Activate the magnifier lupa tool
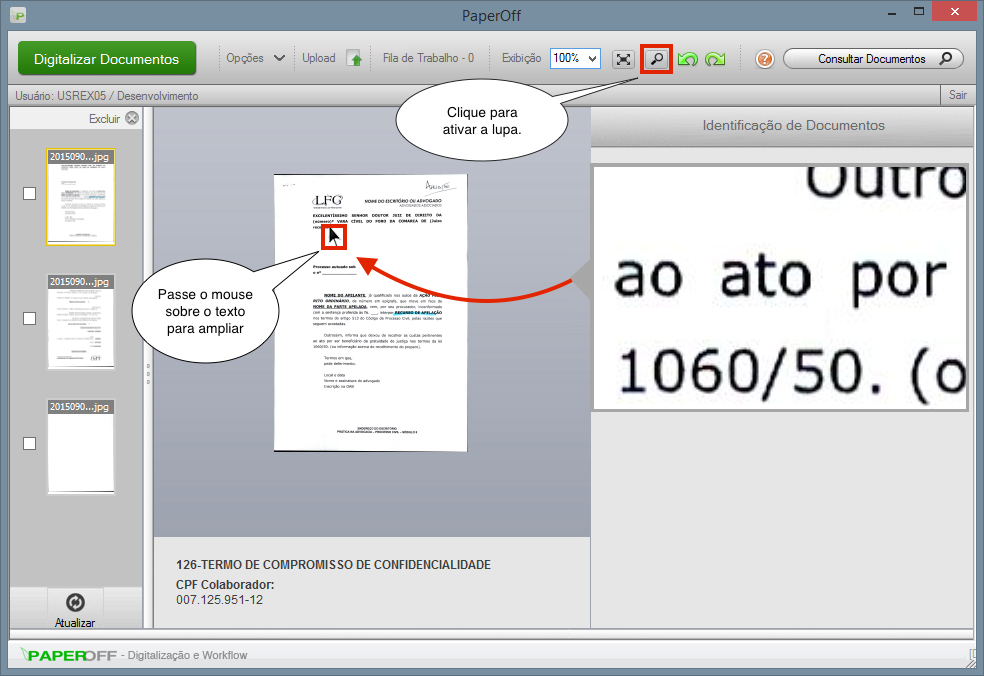 [656, 59]
